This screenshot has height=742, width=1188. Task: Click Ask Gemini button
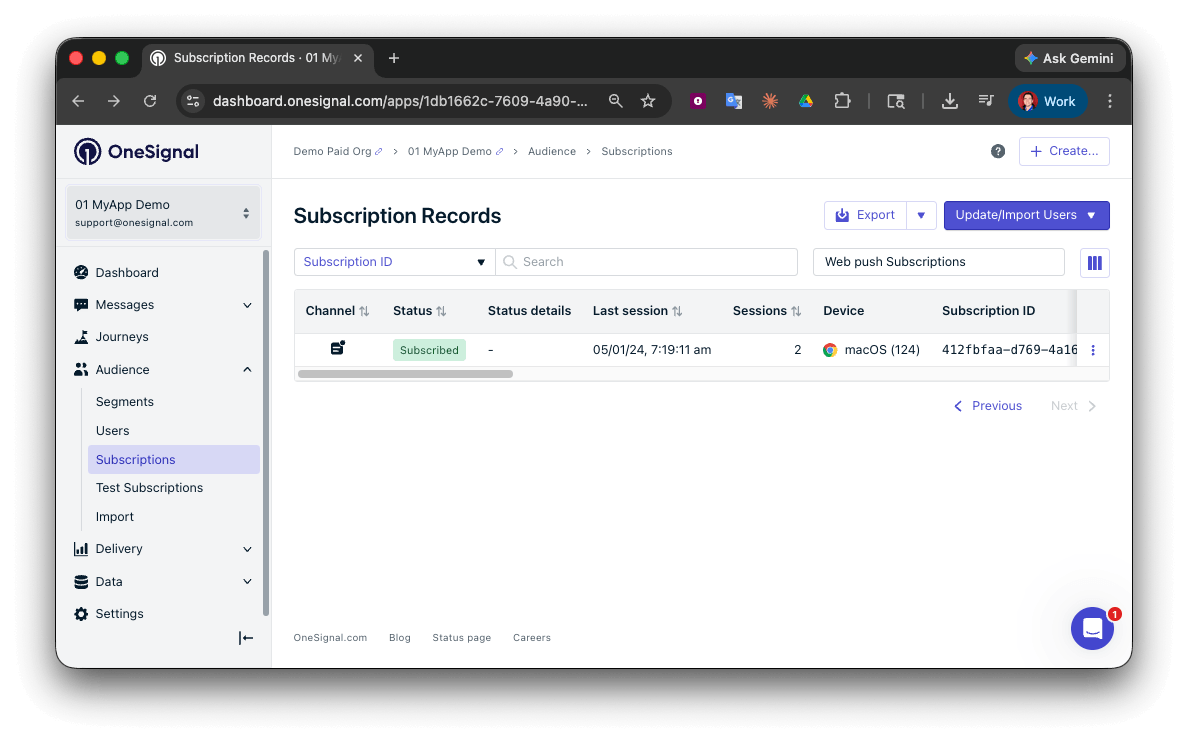[x=1068, y=58]
